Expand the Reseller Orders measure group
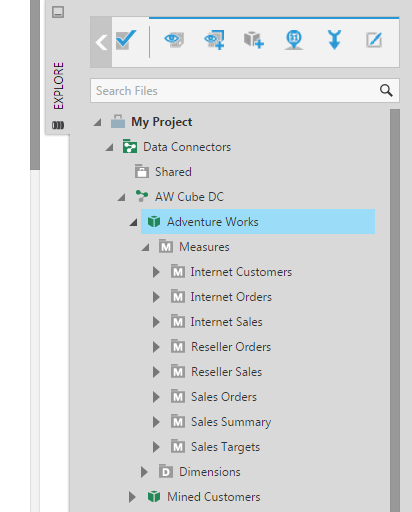 coord(156,347)
